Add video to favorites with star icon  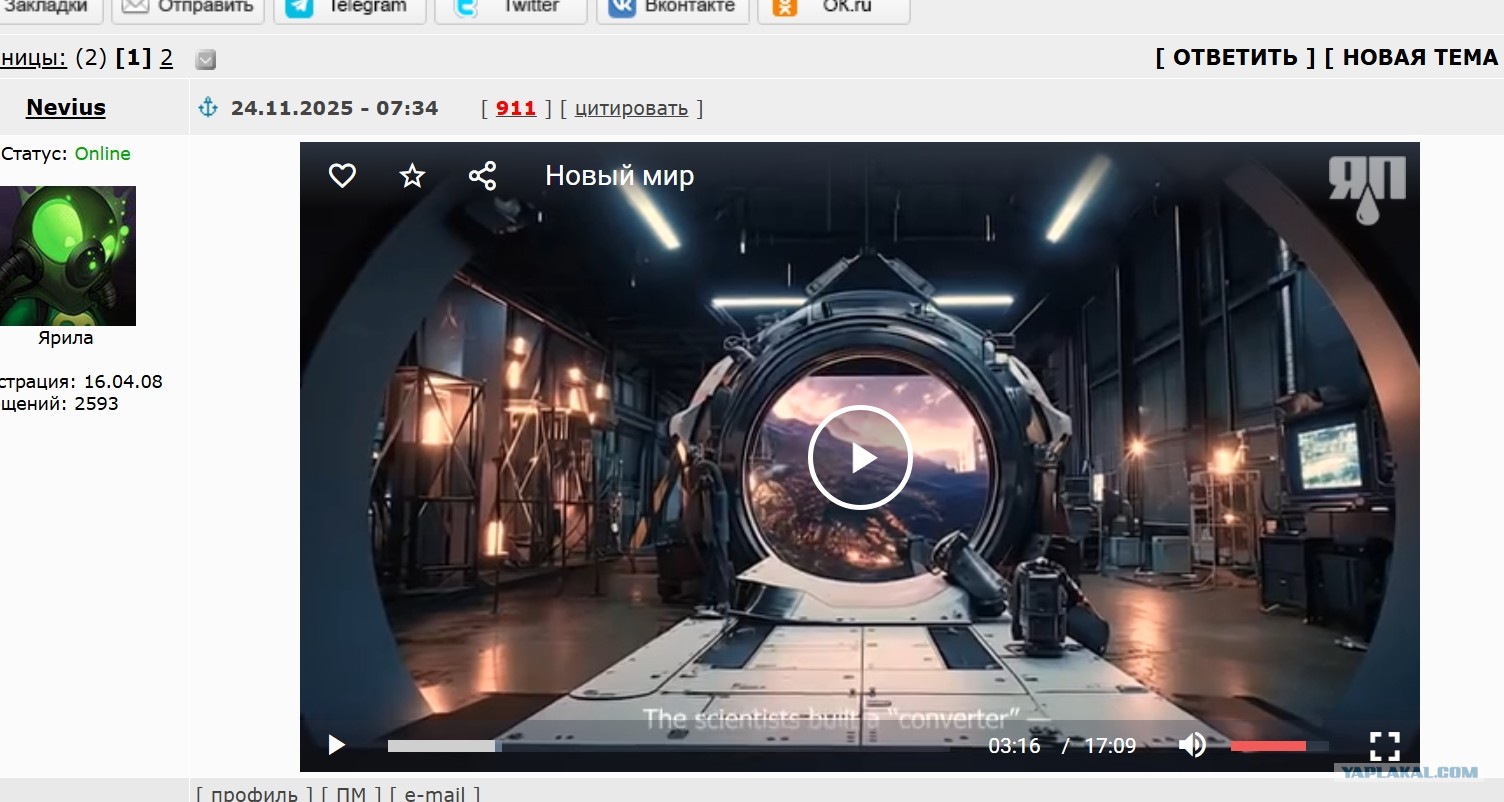[412, 177]
